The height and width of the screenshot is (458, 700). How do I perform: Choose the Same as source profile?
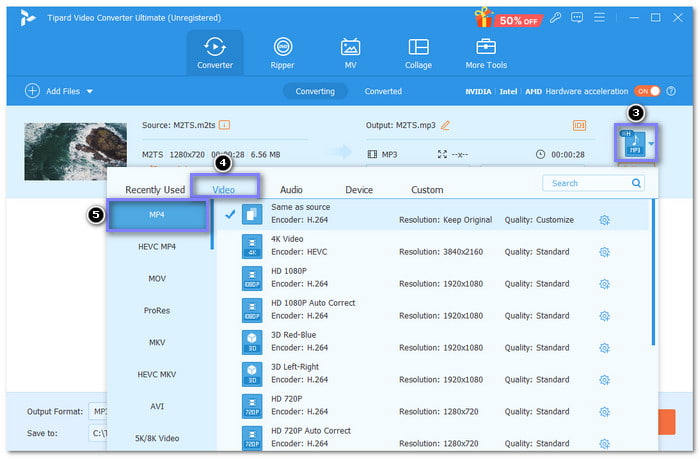point(432,214)
